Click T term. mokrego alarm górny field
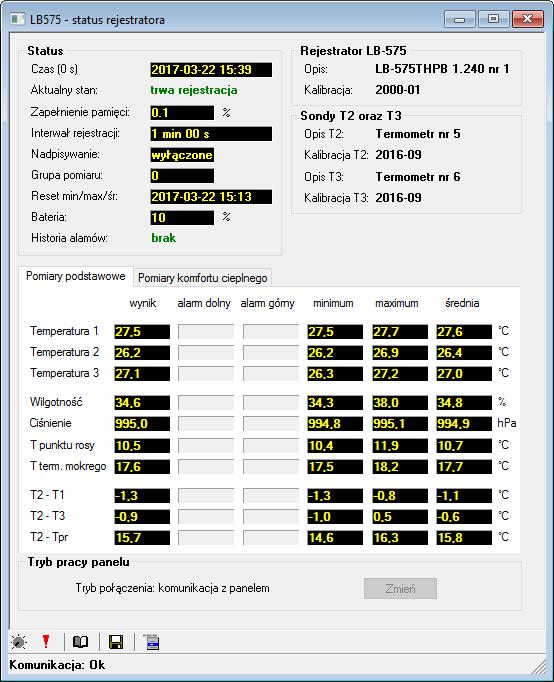Image resolution: width=554 pixels, height=682 pixels. click(270, 467)
